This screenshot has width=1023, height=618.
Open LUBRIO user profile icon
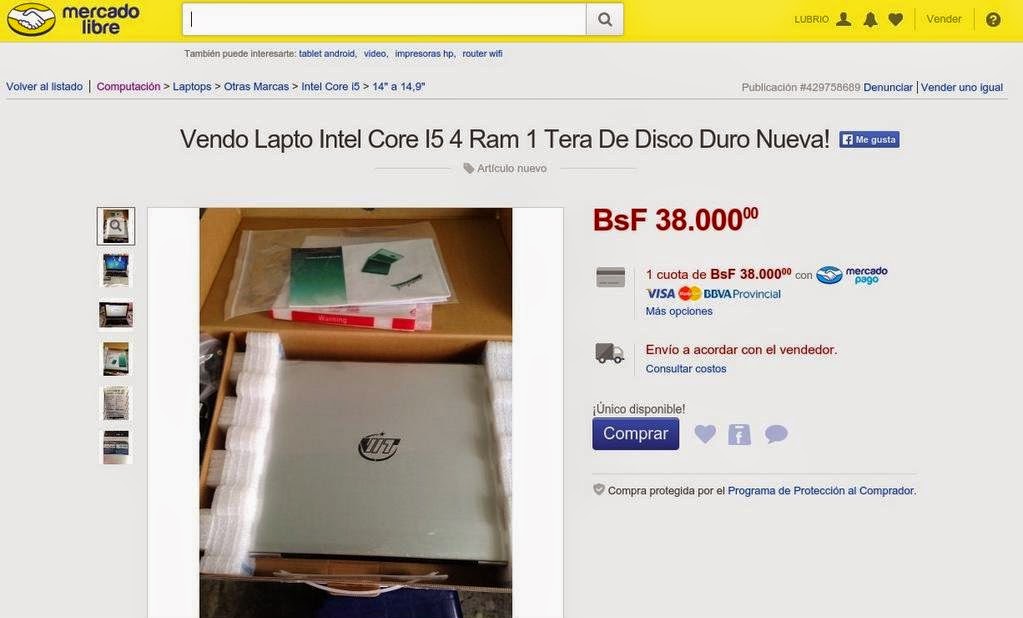(x=844, y=19)
